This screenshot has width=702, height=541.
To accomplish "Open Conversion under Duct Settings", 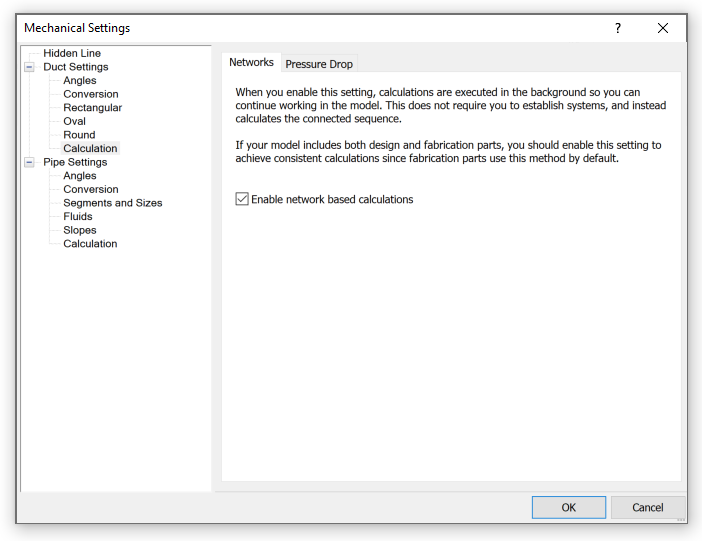I will (91, 94).
